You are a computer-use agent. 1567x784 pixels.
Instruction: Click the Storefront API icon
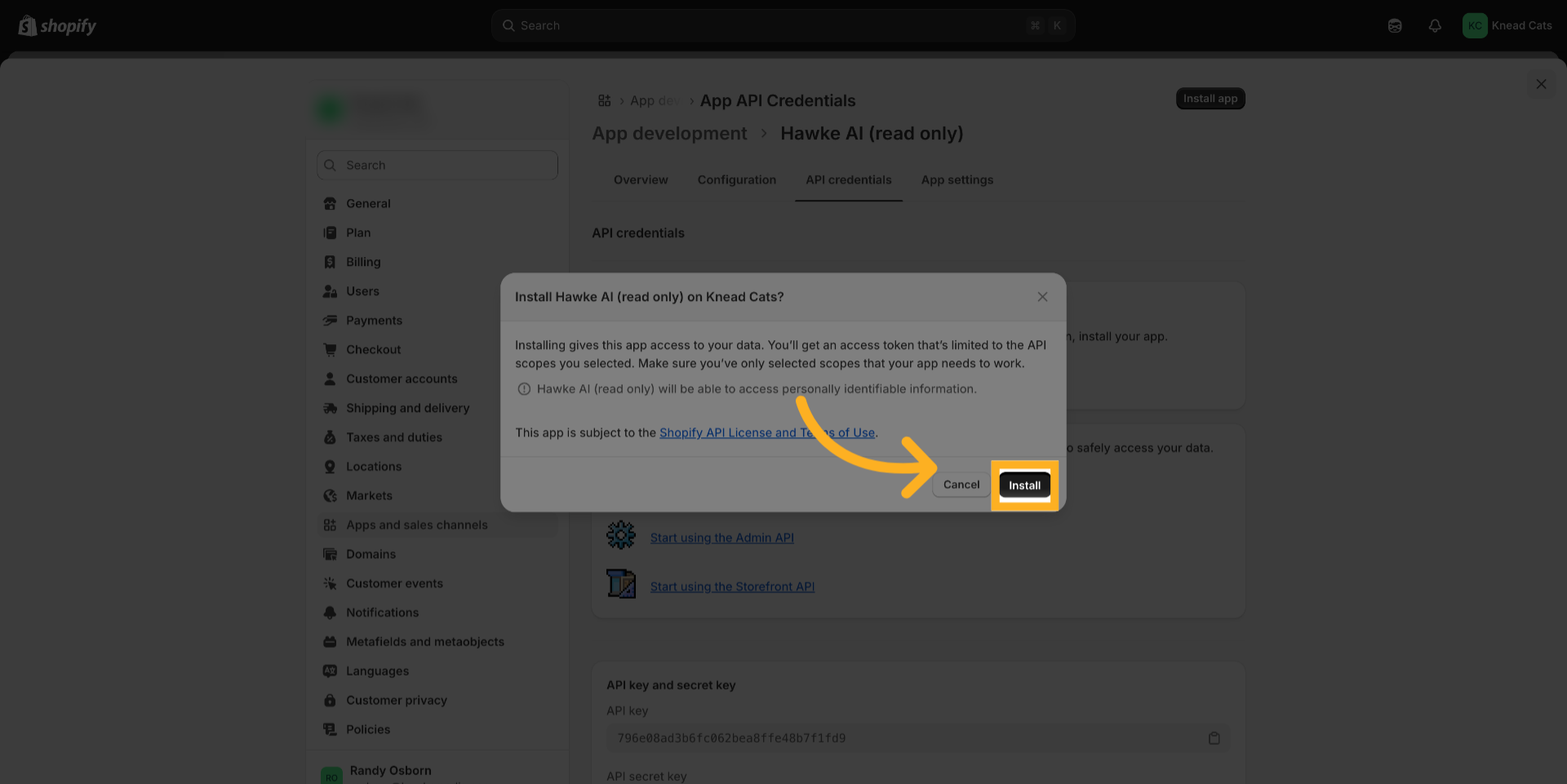(x=620, y=584)
